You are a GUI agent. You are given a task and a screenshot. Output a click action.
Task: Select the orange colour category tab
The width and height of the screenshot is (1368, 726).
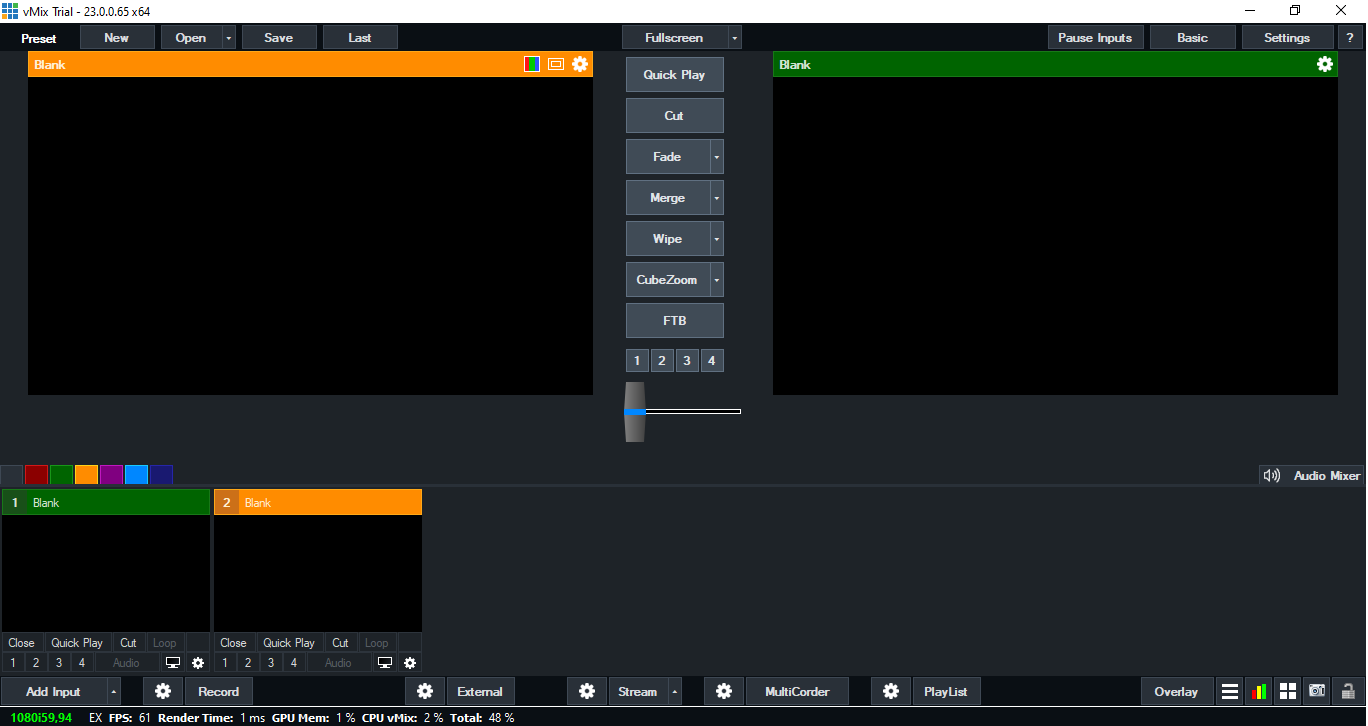86,475
